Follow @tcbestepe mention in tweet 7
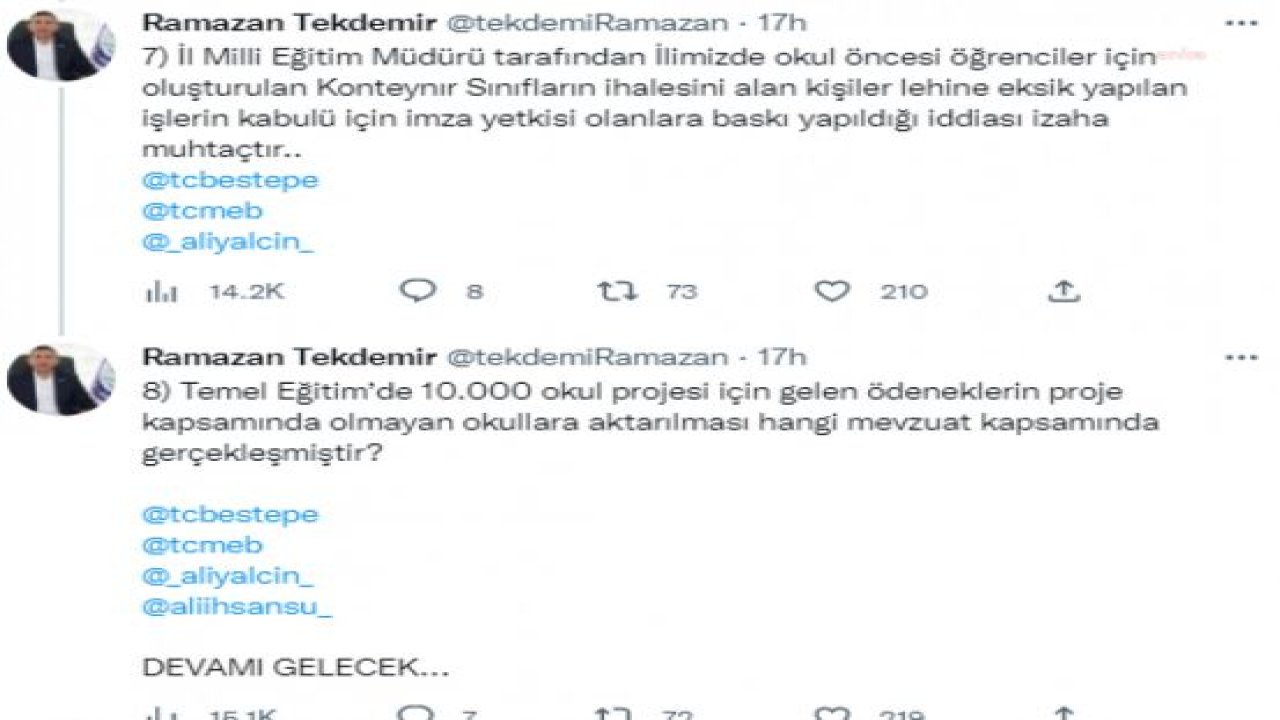The width and height of the screenshot is (1280, 720). [x=231, y=180]
